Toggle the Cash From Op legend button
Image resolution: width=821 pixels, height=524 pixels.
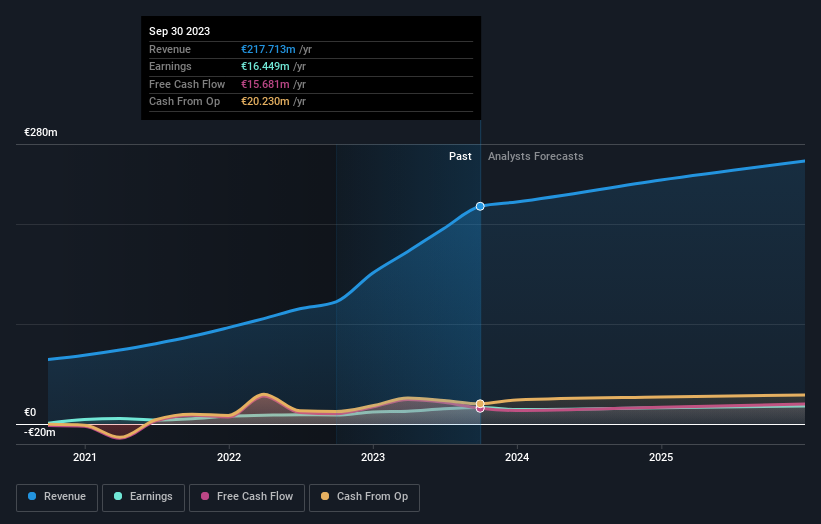point(364,497)
